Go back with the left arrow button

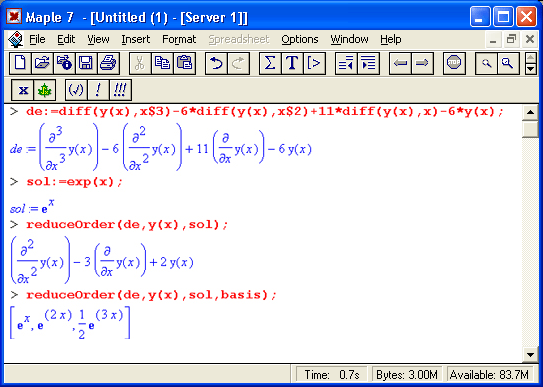(x=400, y=63)
